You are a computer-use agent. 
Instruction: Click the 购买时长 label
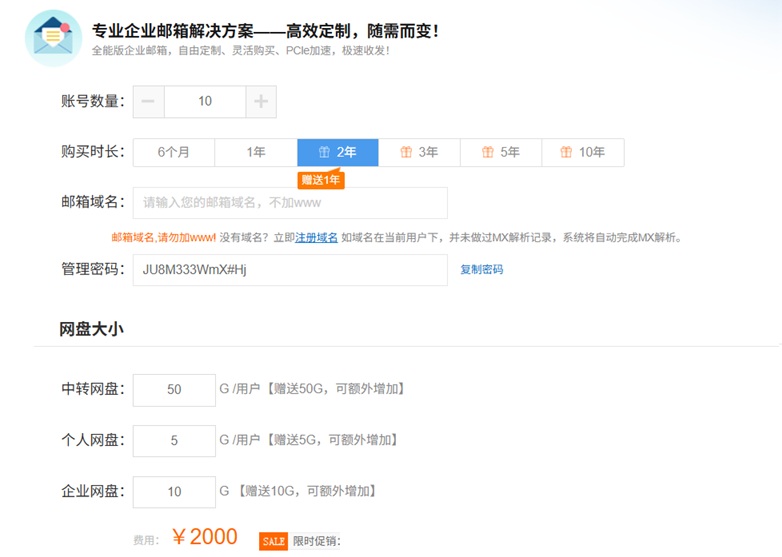(93, 152)
